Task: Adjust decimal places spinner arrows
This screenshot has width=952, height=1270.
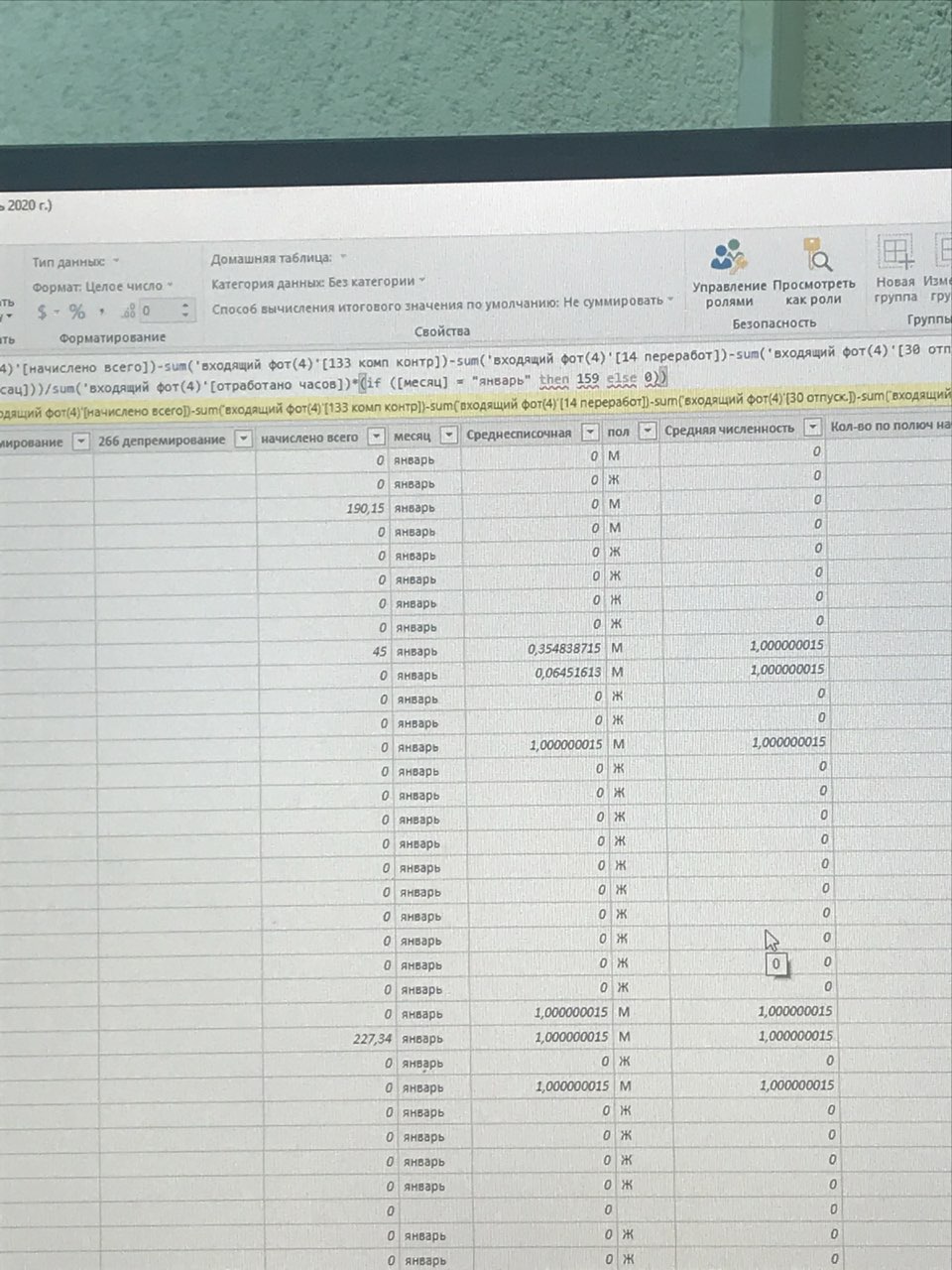Action: click(x=186, y=311)
